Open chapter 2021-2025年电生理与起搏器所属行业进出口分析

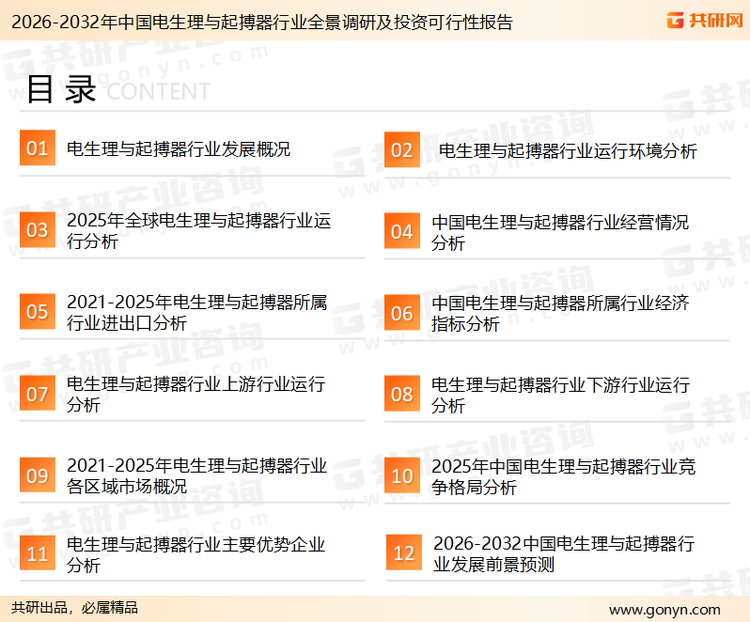197,312
